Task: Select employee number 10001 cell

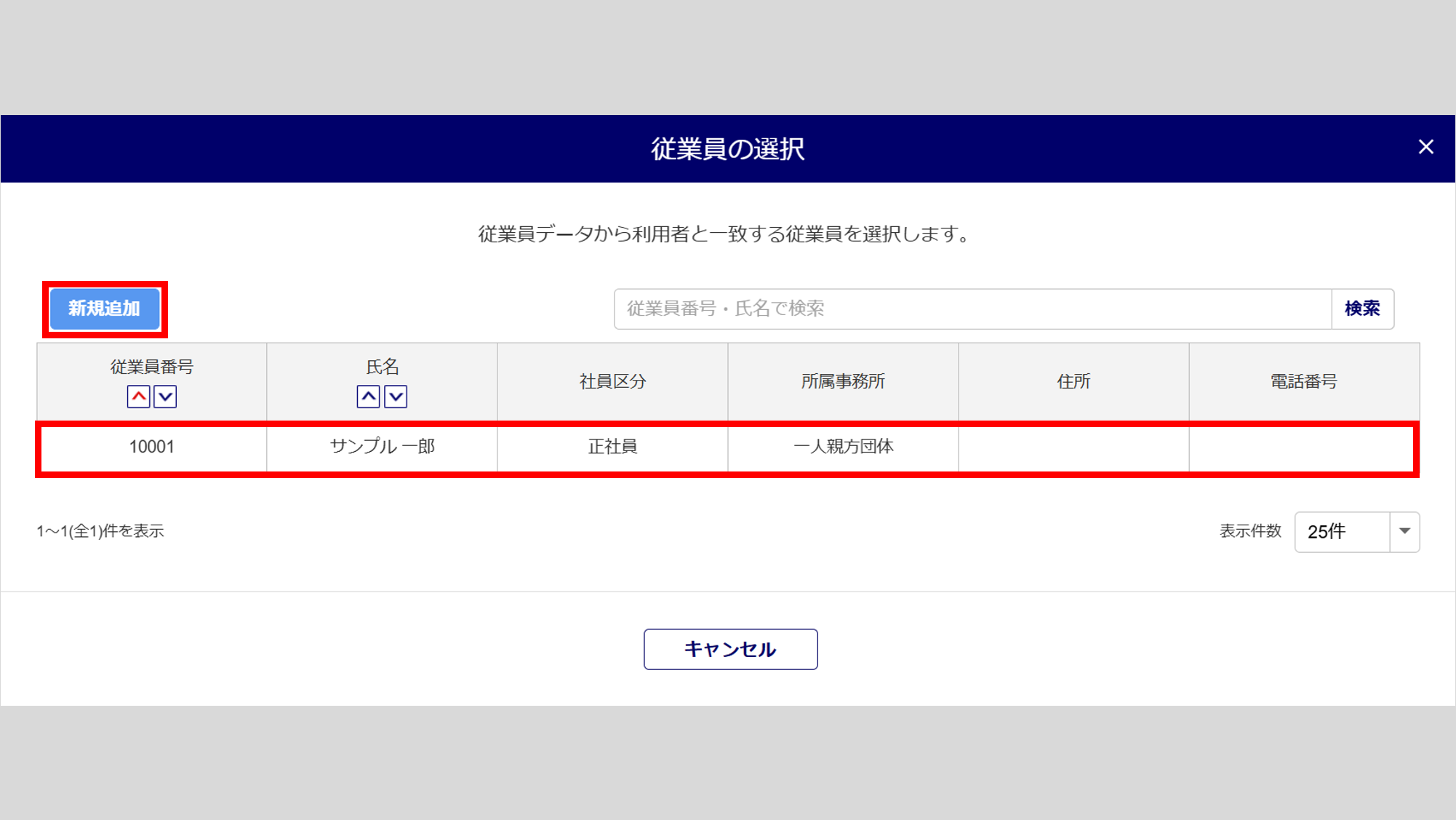Action: tap(152, 447)
